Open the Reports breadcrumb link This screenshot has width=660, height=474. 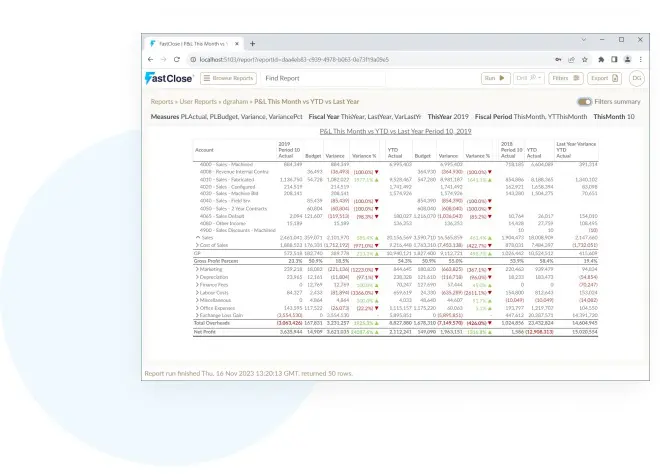click(x=162, y=102)
